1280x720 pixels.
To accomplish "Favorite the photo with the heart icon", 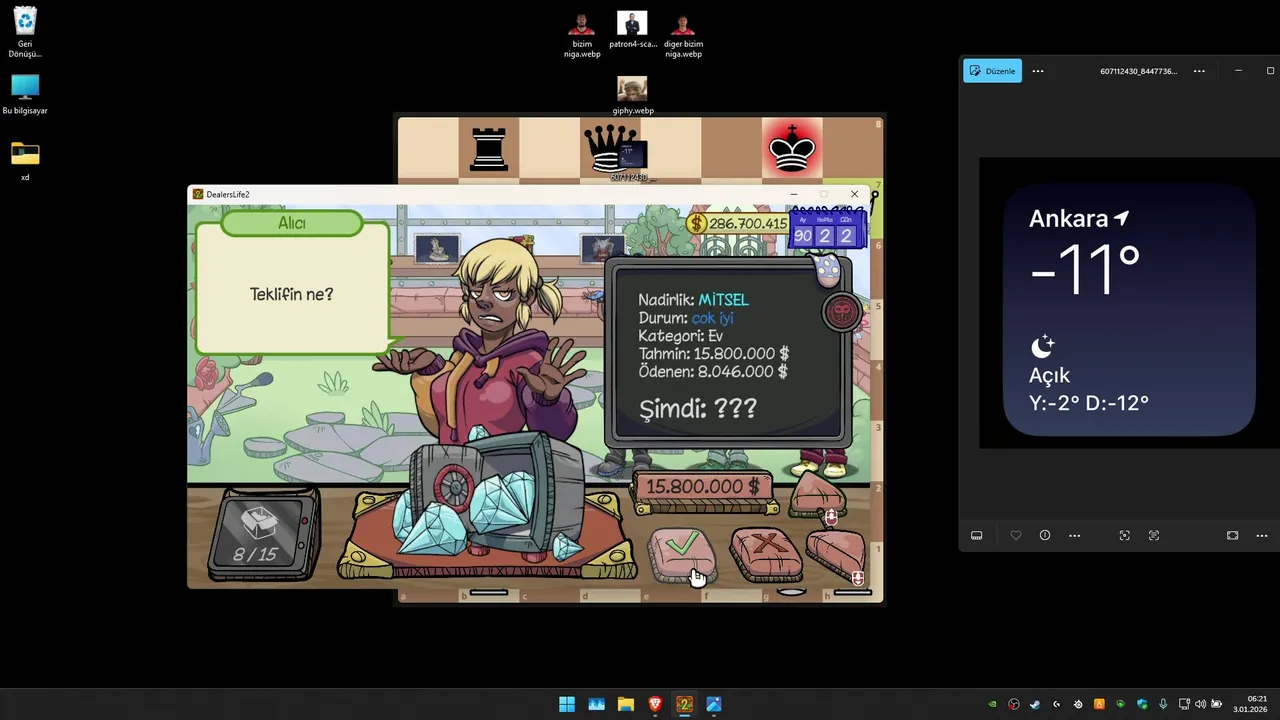I will (x=1016, y=535).
